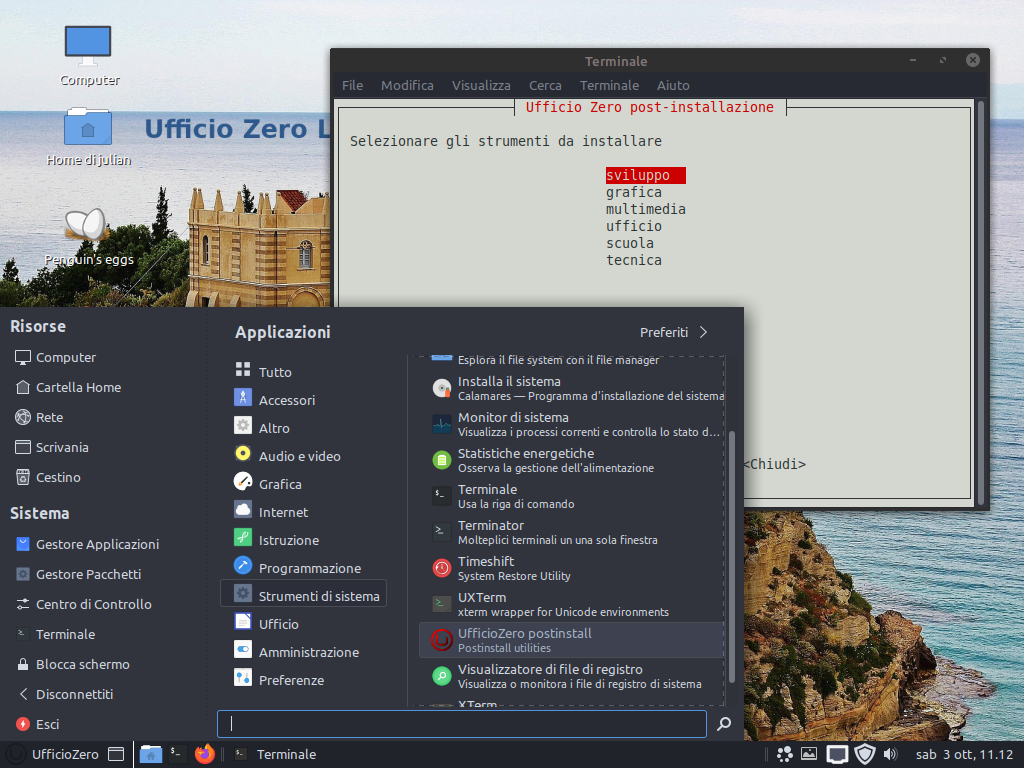Screen dimensions: 1024x768
Task: Open Rete in Risorse
Action: pyautogui.click(x=39, y=417)
